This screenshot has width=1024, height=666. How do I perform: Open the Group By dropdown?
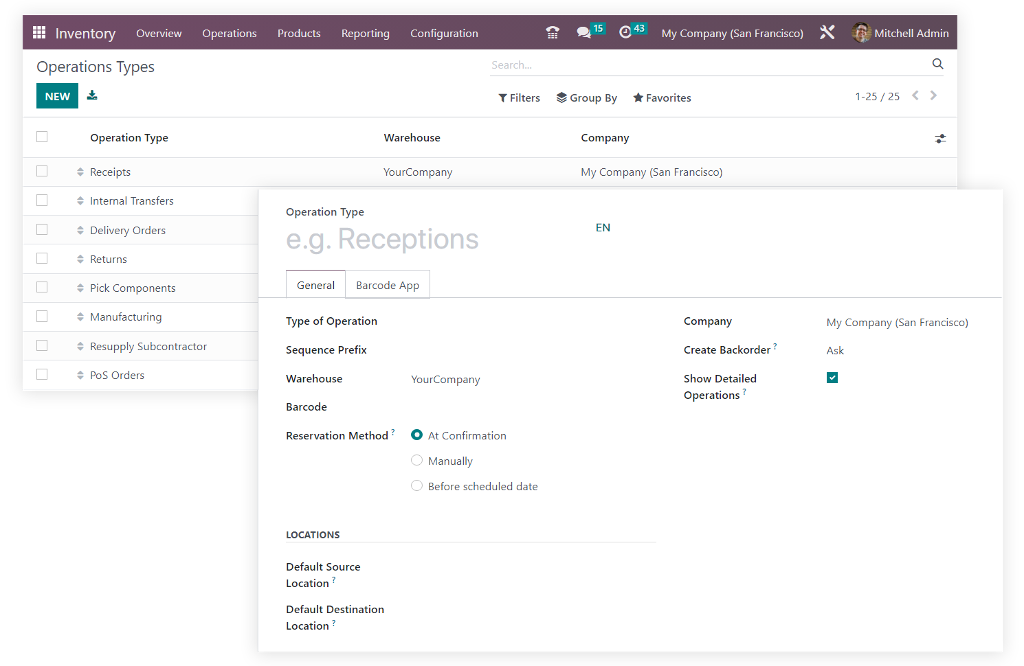click(x=587, y=97)
